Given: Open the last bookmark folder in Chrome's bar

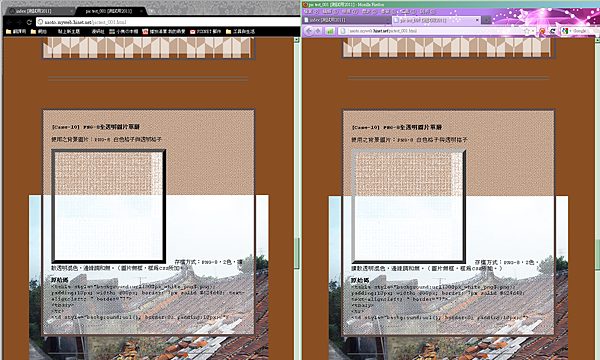Looking at the screenshot, I should [240, 31].
